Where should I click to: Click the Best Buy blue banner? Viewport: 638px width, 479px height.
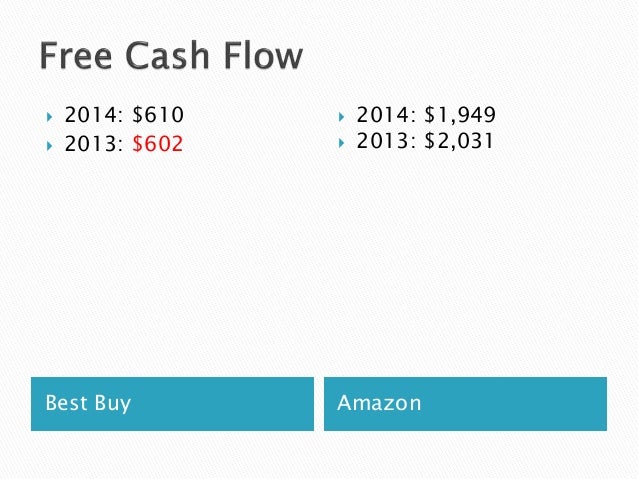[x=173, y=404]
